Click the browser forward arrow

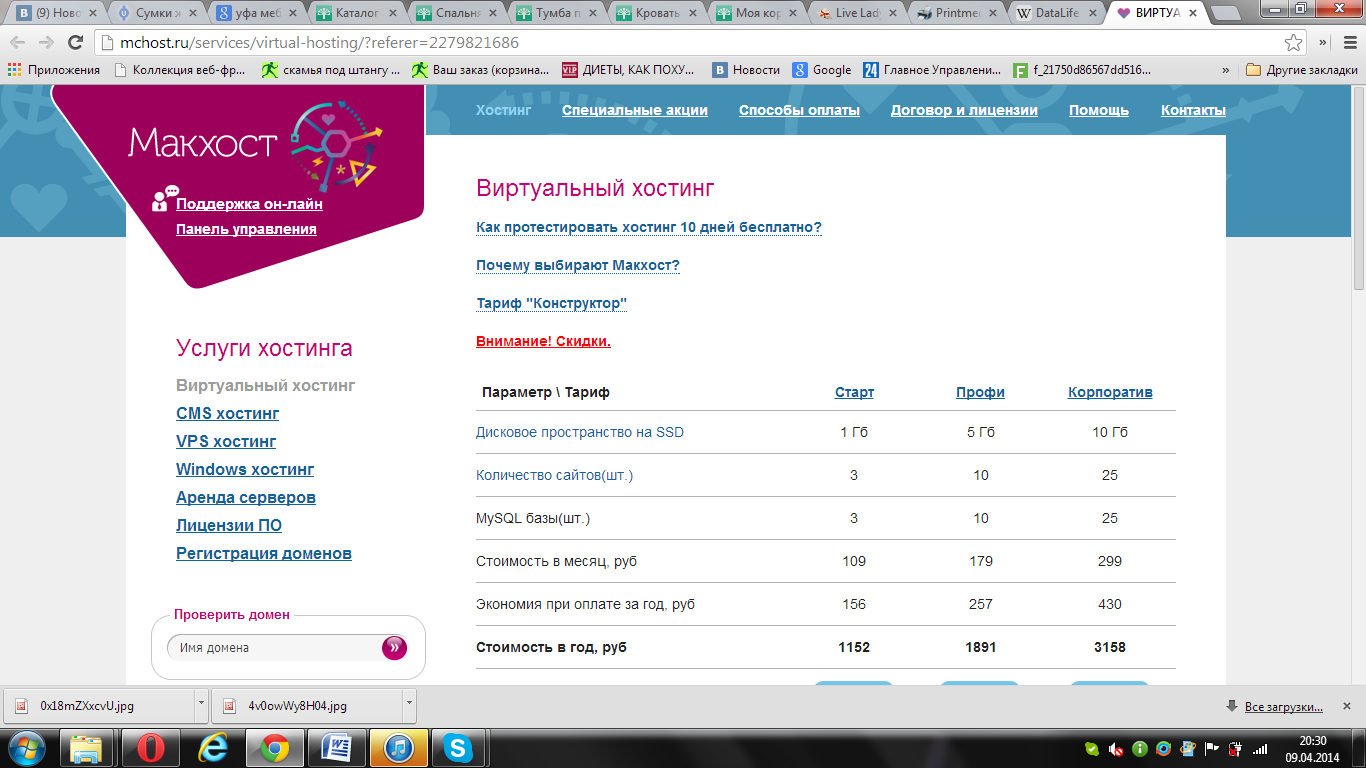pos(46,43)
